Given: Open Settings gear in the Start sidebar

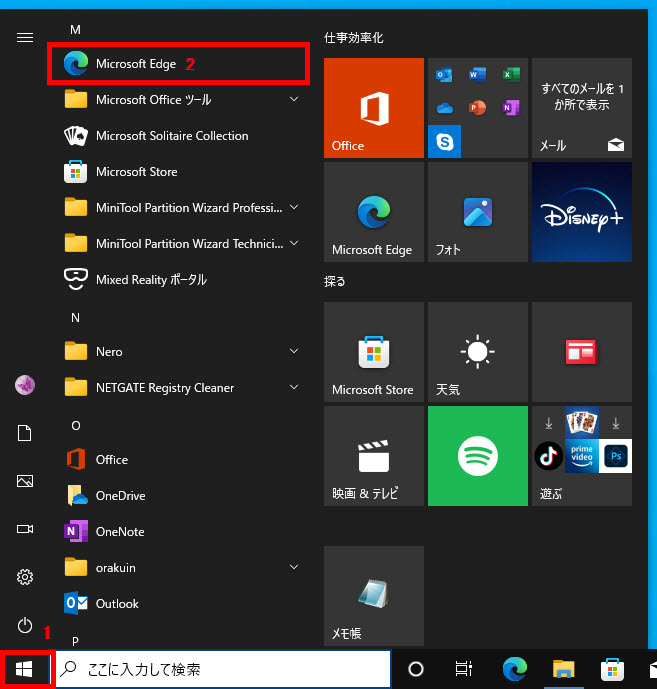Looking at the screenshot, I should (x=25, y=577).
